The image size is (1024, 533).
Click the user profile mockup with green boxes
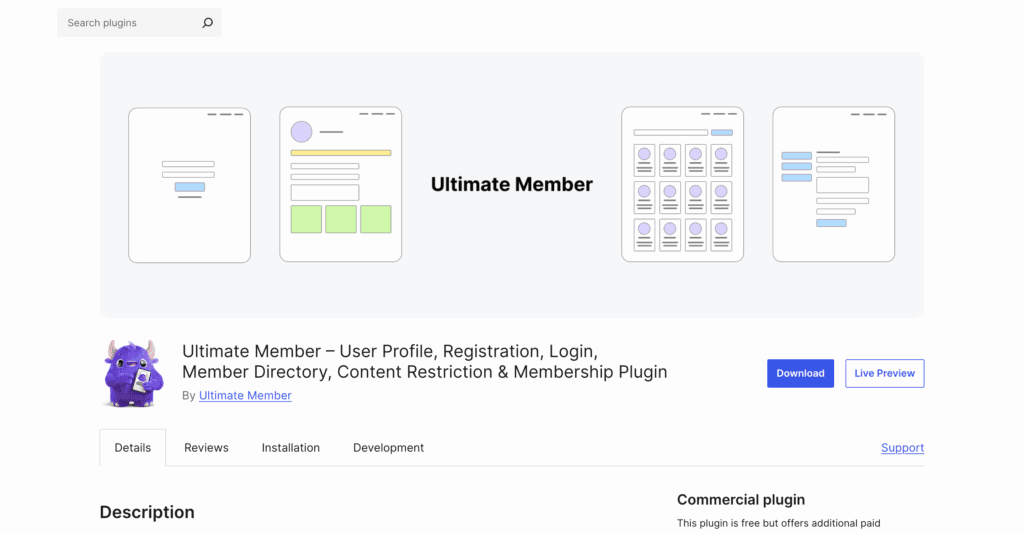pyautogui.click(x=340, y=184)
